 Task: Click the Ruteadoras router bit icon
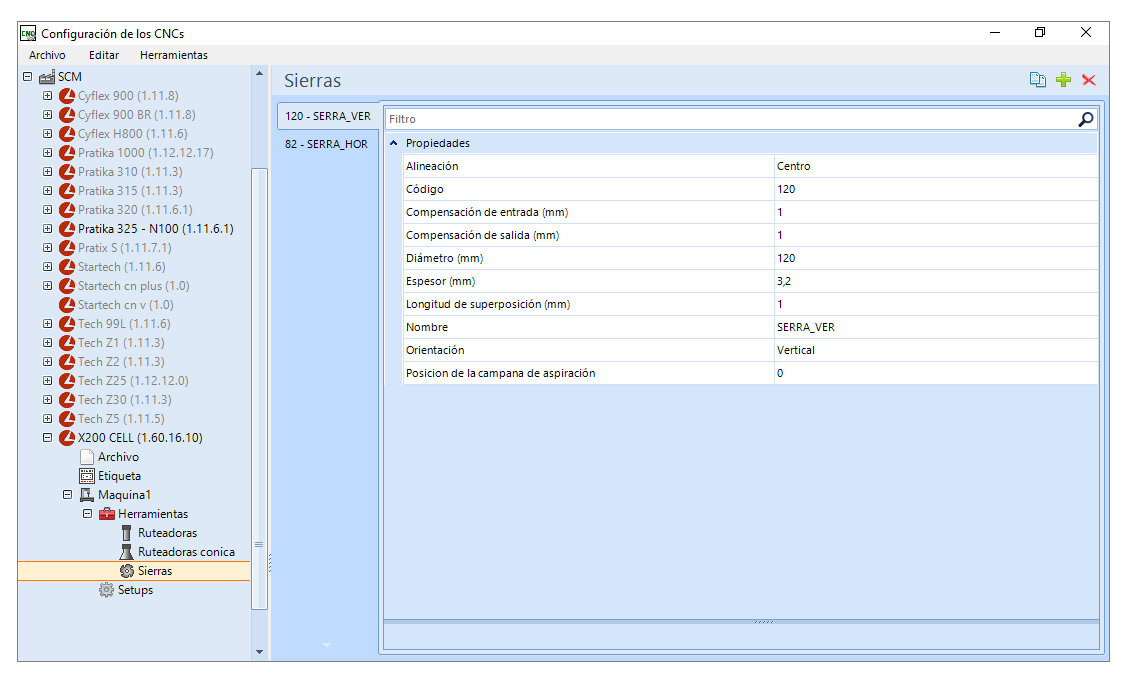(x=127, y=533)
